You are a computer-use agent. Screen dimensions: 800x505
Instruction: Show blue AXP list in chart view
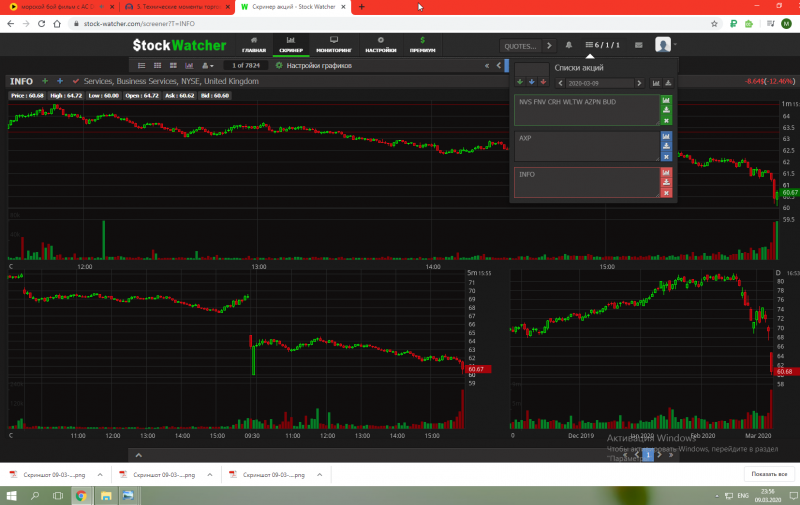tap(666, 136)
